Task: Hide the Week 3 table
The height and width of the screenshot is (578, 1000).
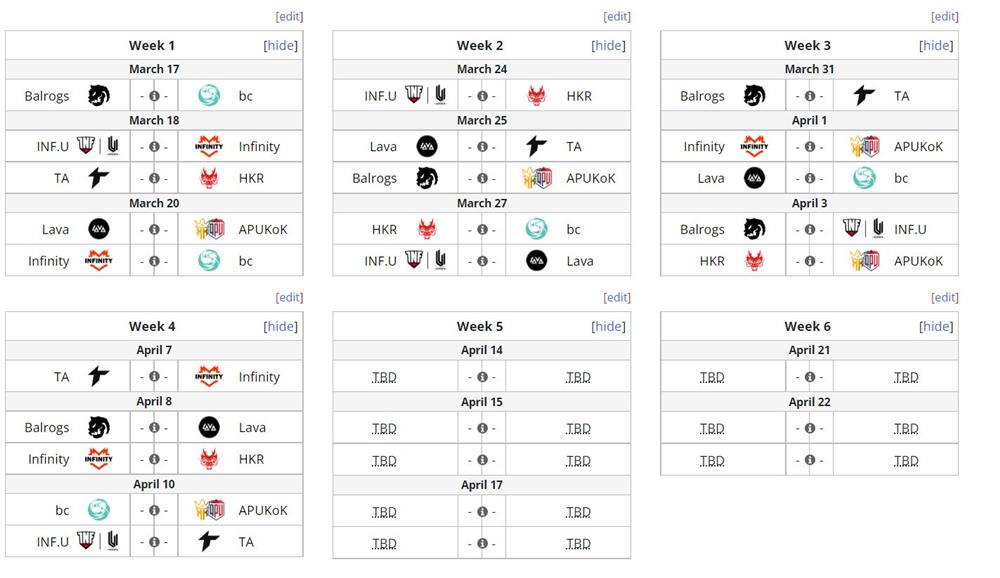Action: (936, 45)
